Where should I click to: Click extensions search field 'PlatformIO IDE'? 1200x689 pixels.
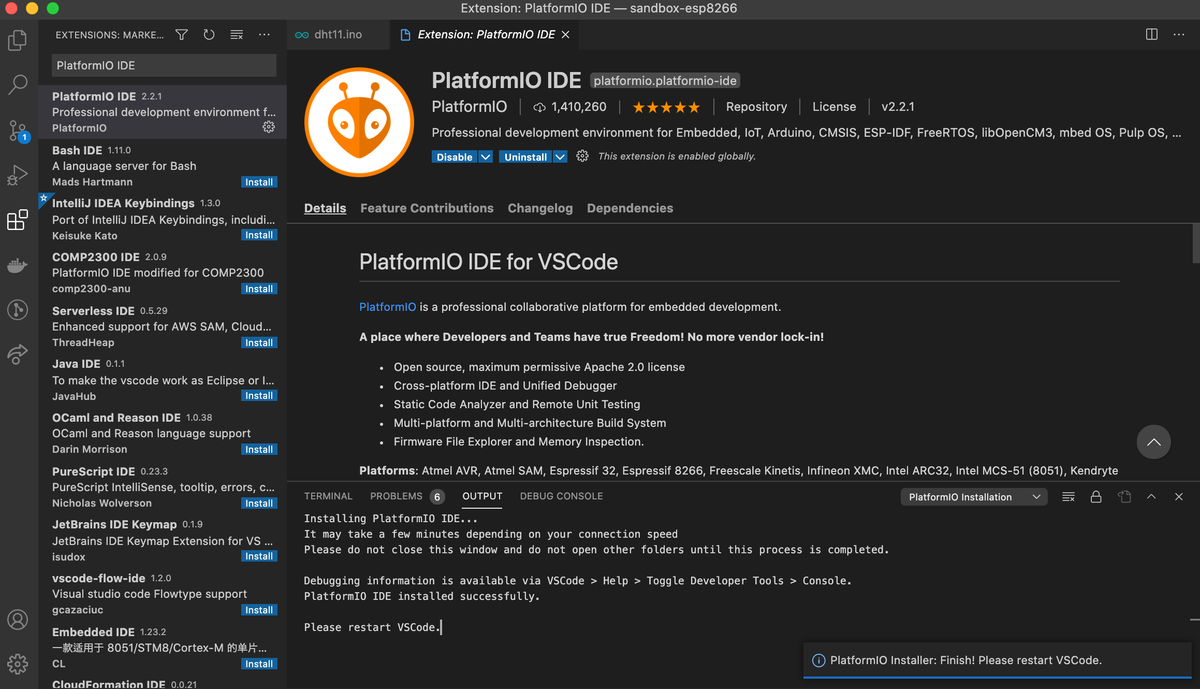[164, 65]
